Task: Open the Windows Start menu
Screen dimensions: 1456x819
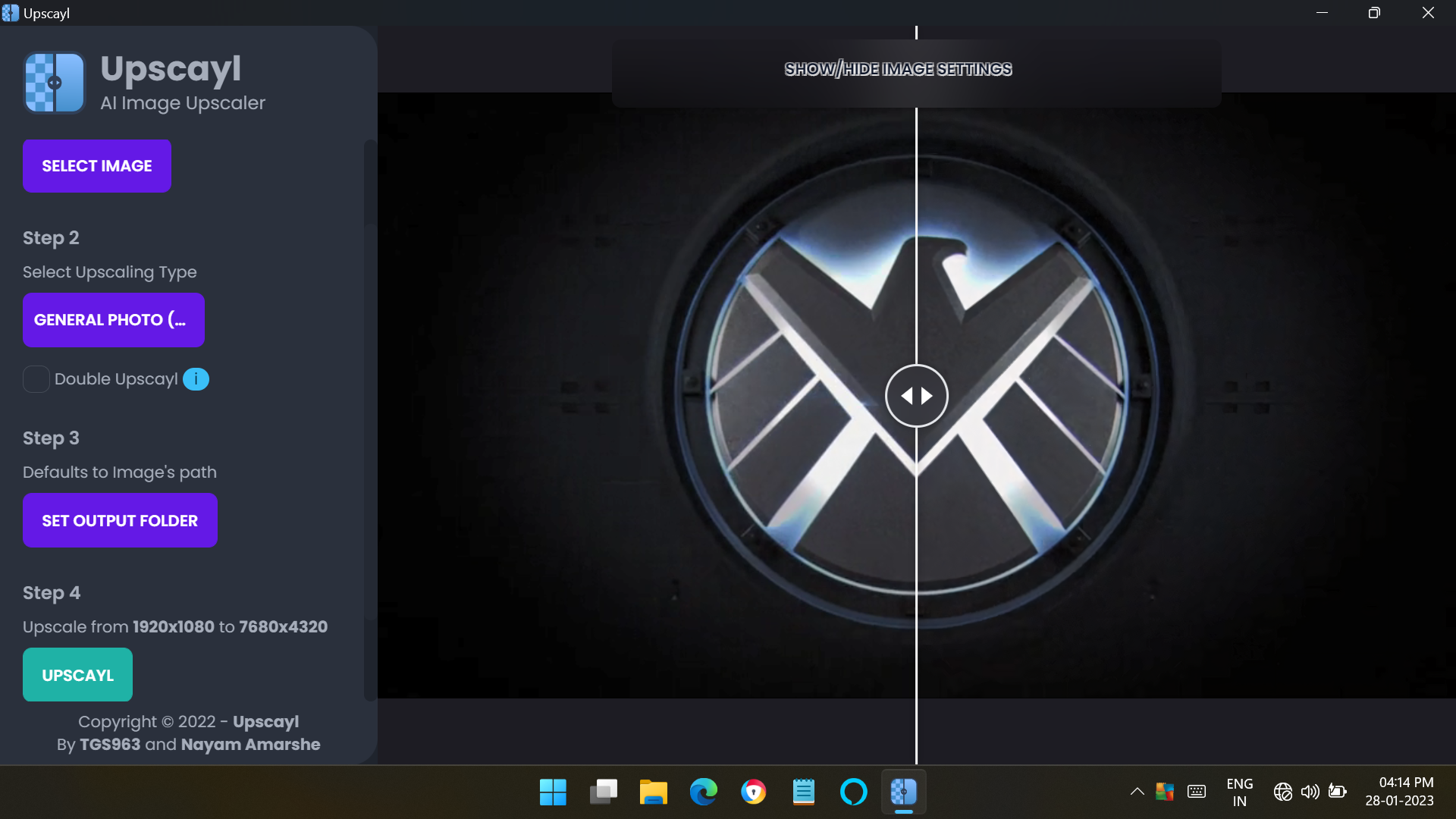Action: click(553, 792)
